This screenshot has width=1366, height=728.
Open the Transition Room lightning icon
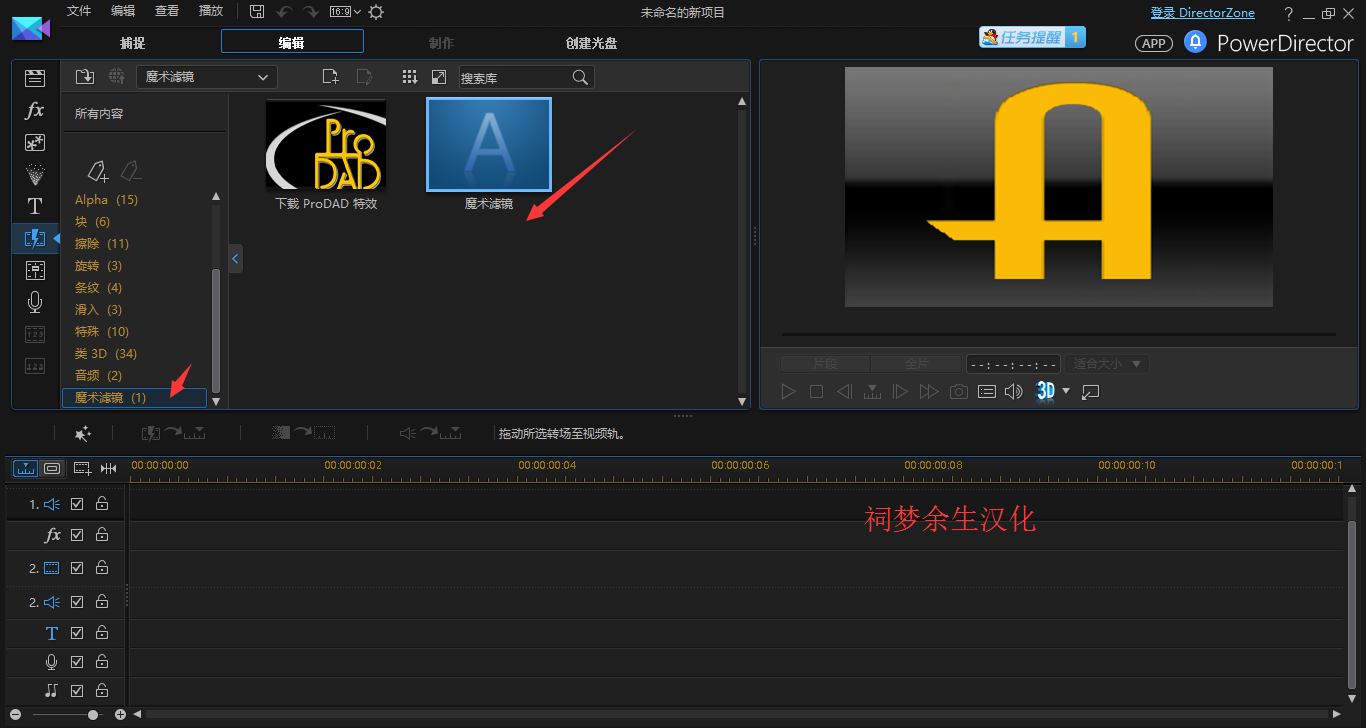35,238
